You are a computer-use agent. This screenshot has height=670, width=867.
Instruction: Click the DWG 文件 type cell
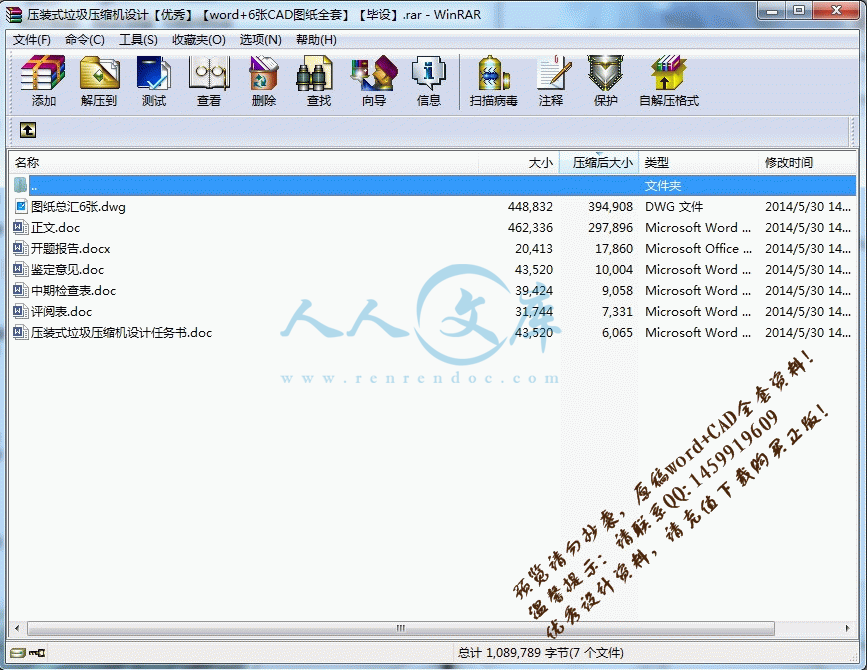pyautogui.click(x=673, y=207)
